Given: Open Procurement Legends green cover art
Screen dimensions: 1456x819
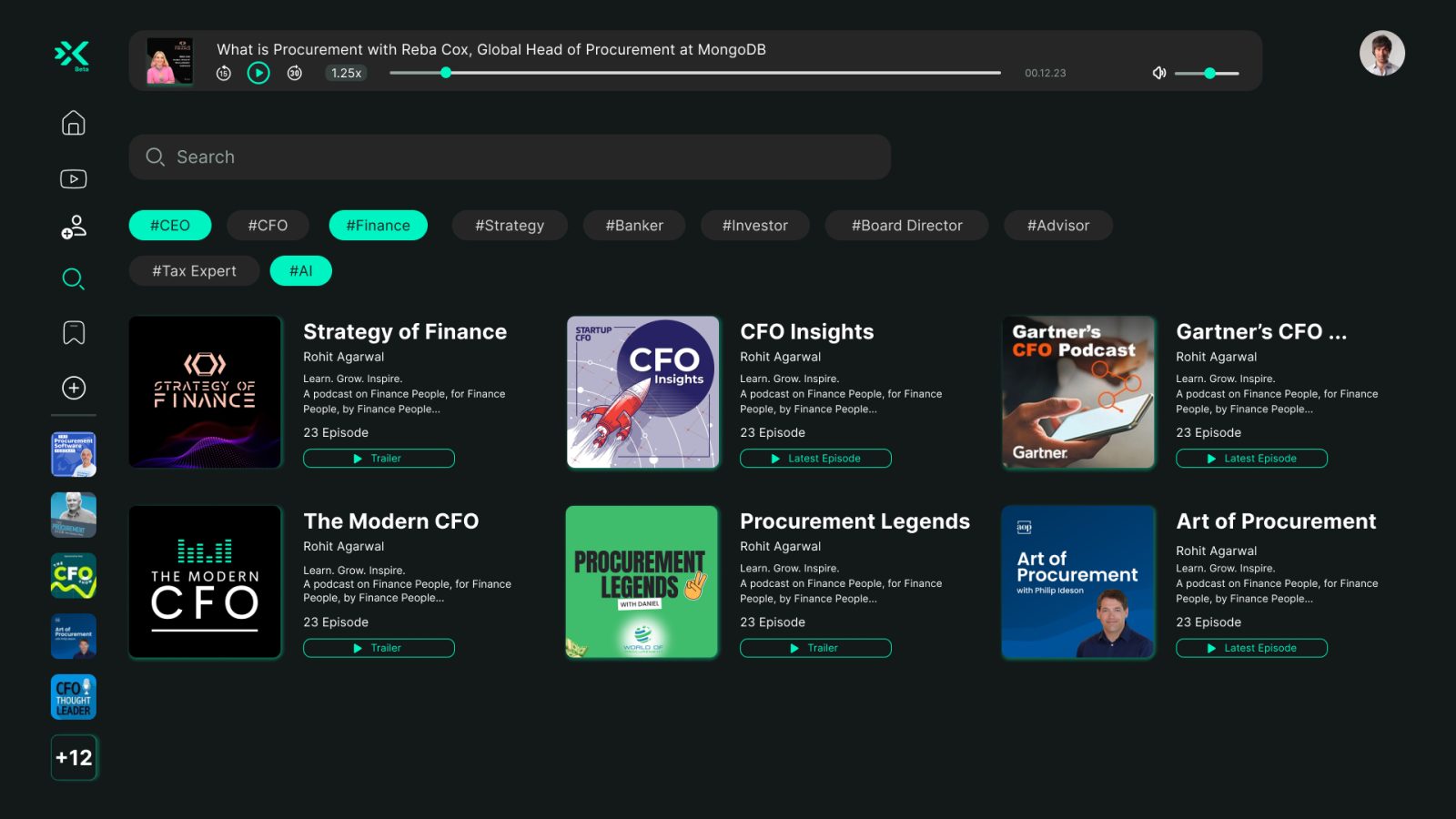Looking at the screenshot, I should [642, 582].
